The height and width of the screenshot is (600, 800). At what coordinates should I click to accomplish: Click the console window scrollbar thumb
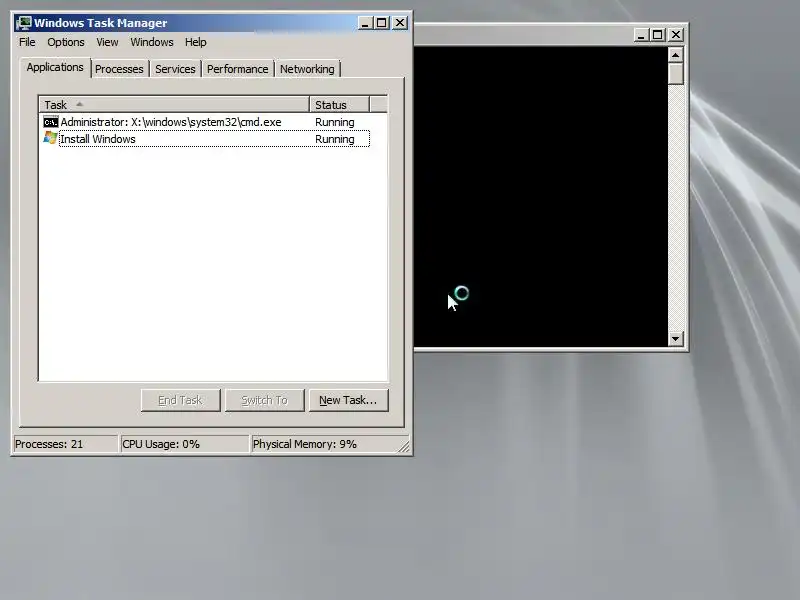pyautogui.click(x=676, y=74)
